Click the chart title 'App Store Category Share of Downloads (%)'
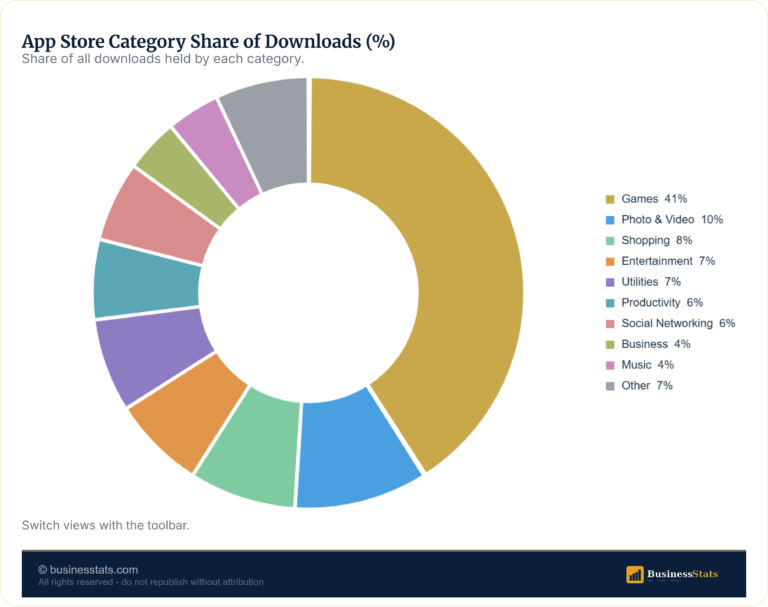 click(x=208, y=42)
